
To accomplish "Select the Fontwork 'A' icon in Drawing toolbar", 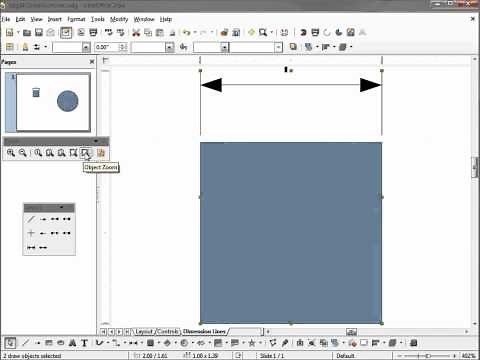I will [x=72, y=343].
